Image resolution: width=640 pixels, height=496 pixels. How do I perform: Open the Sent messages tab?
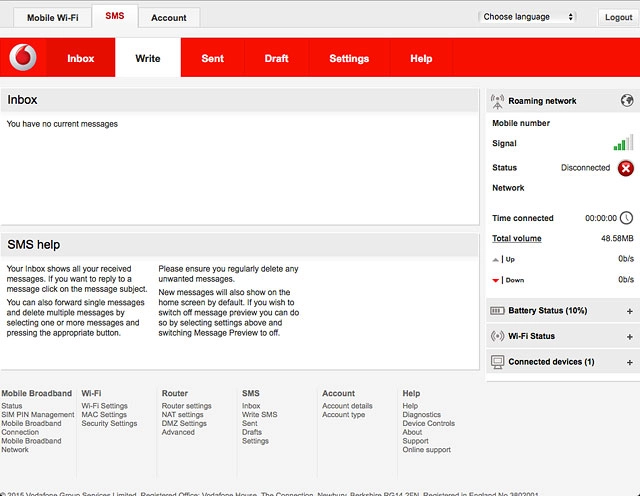pyautogui.click(x=213, y=58)
